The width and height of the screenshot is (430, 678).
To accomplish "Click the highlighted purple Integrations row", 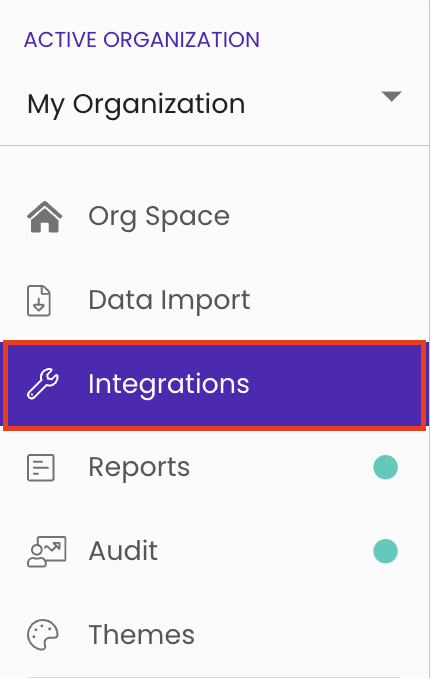I will tap(215, 384).
